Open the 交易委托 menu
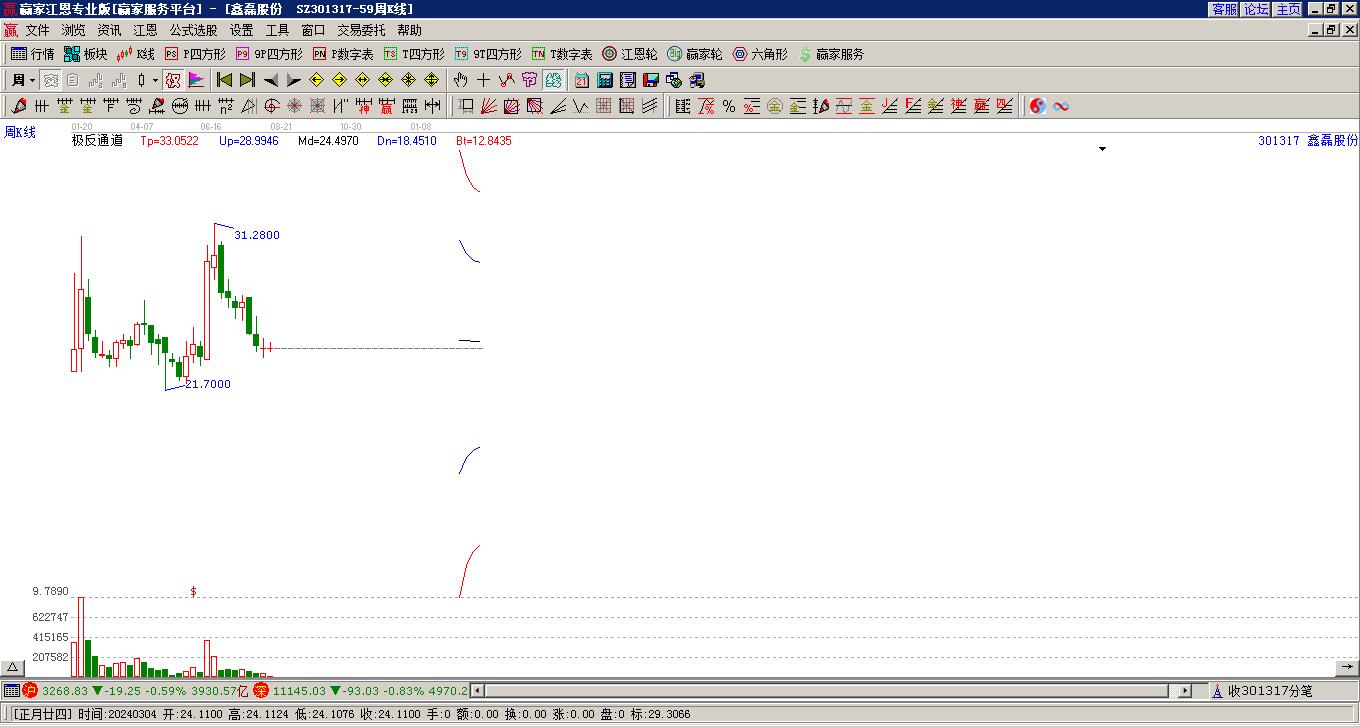1360x728 pixels. click(361, 30)
